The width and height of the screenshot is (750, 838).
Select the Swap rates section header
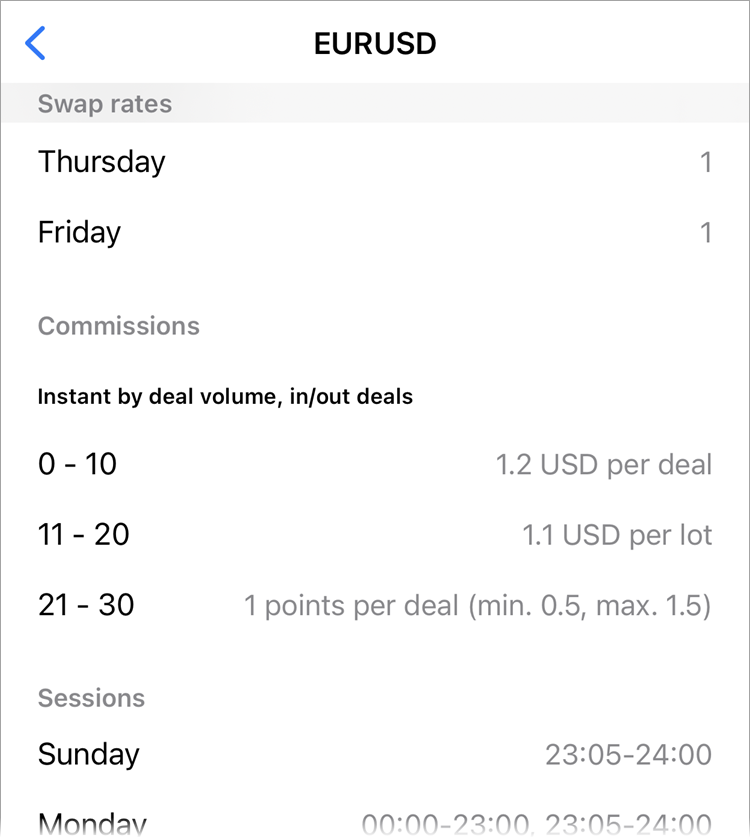point(105,104)
